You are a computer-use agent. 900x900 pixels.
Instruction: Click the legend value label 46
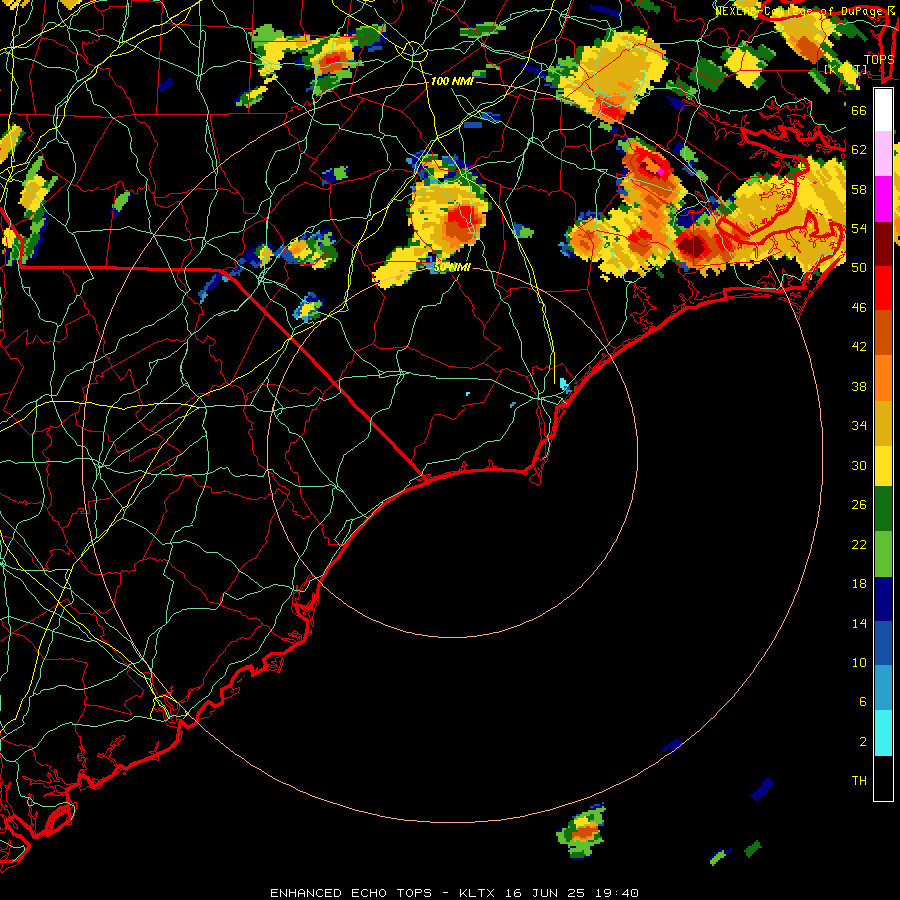click(859, 308)
